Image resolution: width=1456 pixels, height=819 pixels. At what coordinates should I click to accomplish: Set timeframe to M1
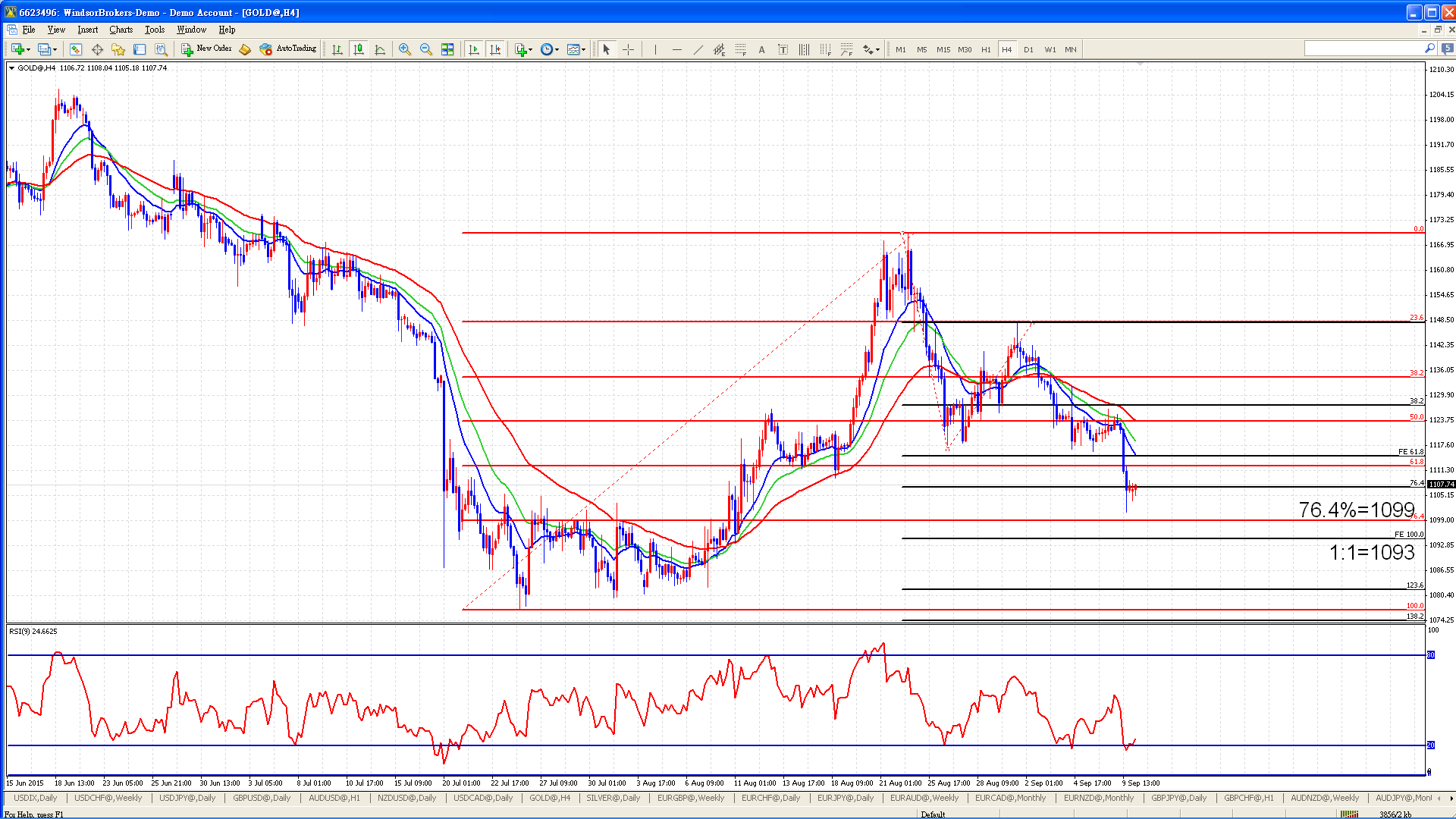tap(900, 49)
